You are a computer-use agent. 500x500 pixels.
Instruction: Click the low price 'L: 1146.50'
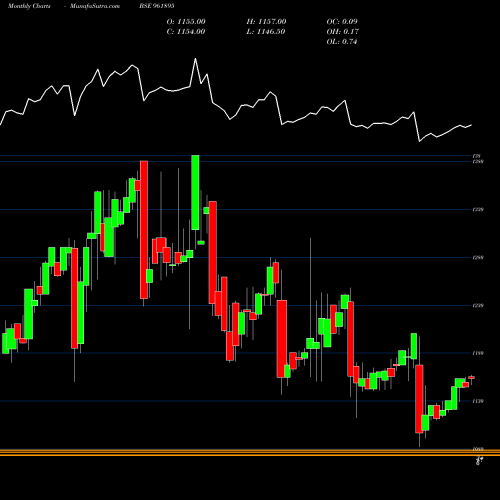[x=266, y=32]
